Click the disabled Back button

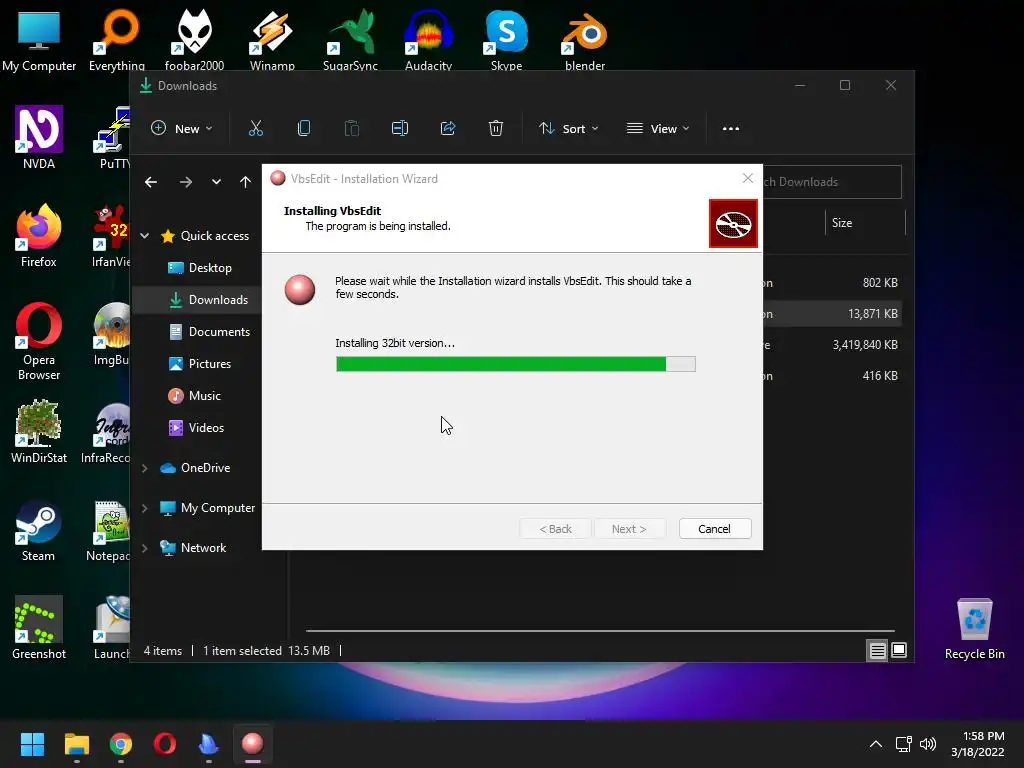point(555,529)
